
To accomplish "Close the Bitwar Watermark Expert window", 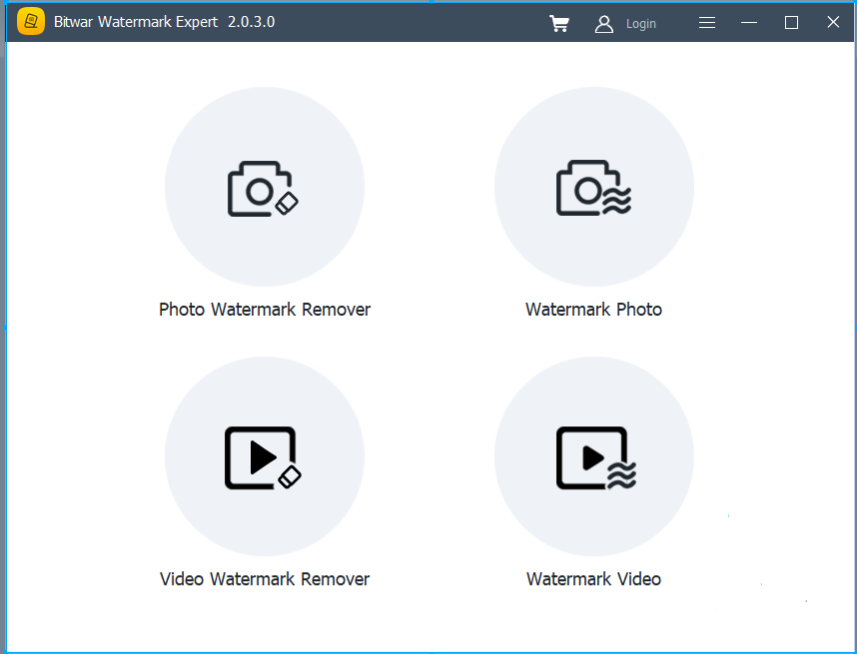I will (833, 22).
